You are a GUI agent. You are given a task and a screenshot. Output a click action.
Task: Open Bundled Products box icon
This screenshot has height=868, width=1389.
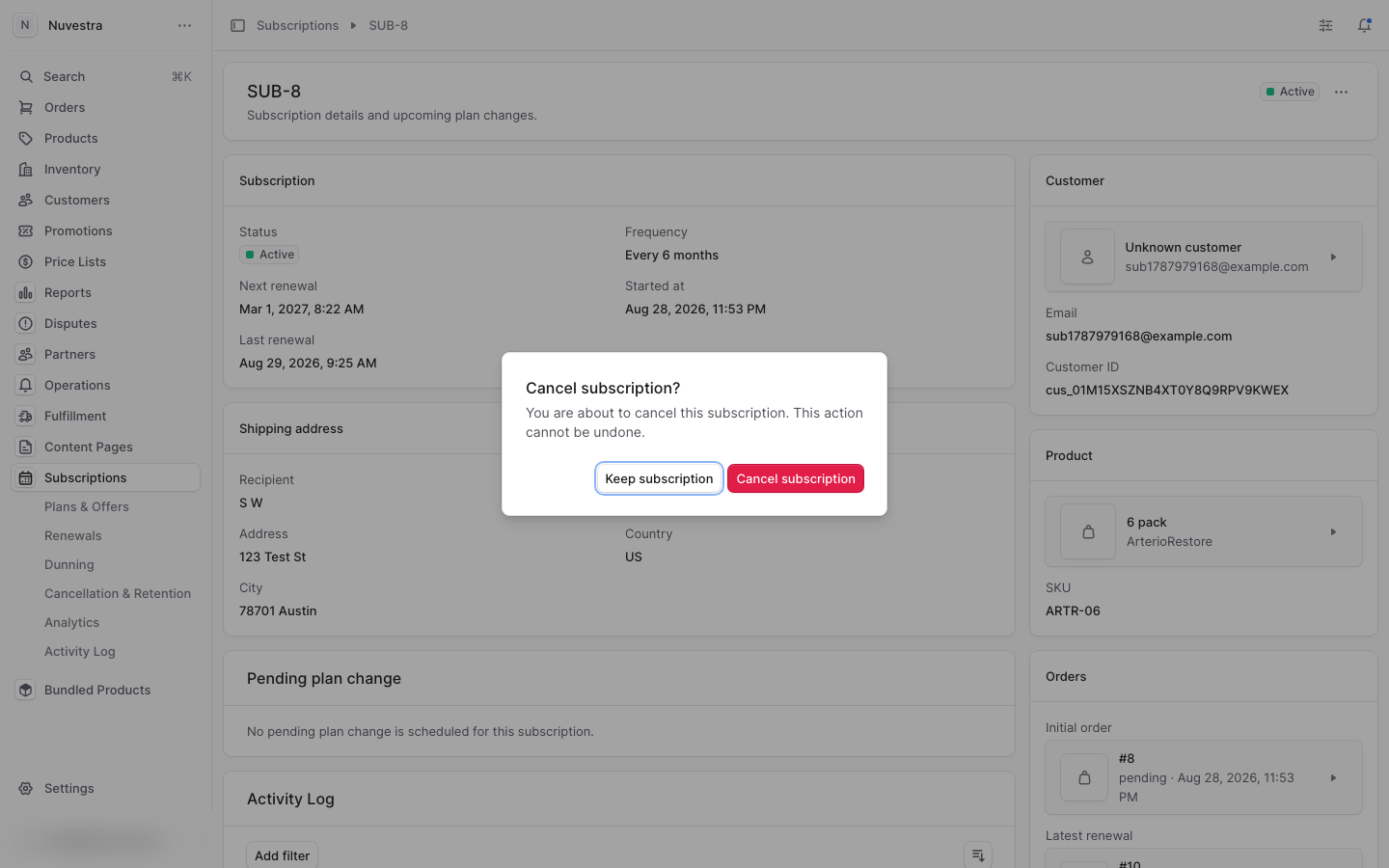pyautogui.click(x=26, y=690)
